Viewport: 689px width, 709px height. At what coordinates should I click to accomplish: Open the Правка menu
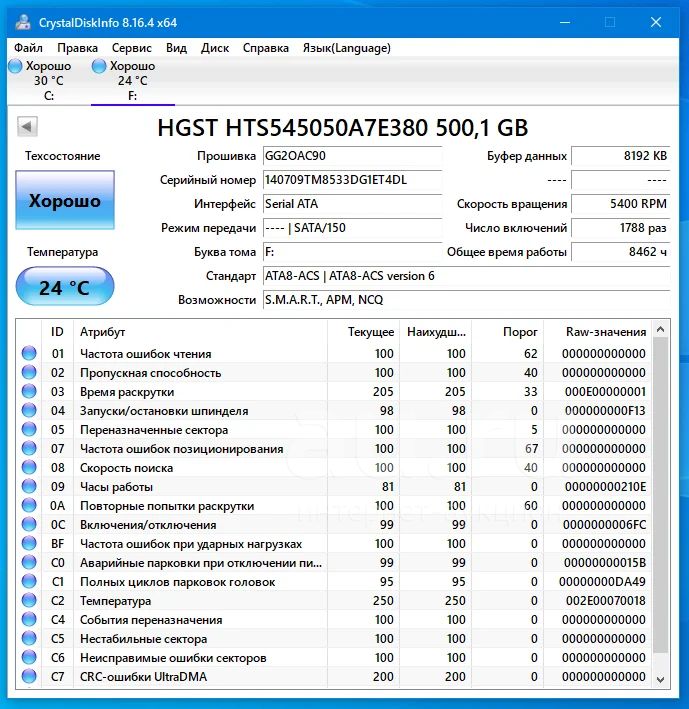pyautogui.click(x=77, y=48)
